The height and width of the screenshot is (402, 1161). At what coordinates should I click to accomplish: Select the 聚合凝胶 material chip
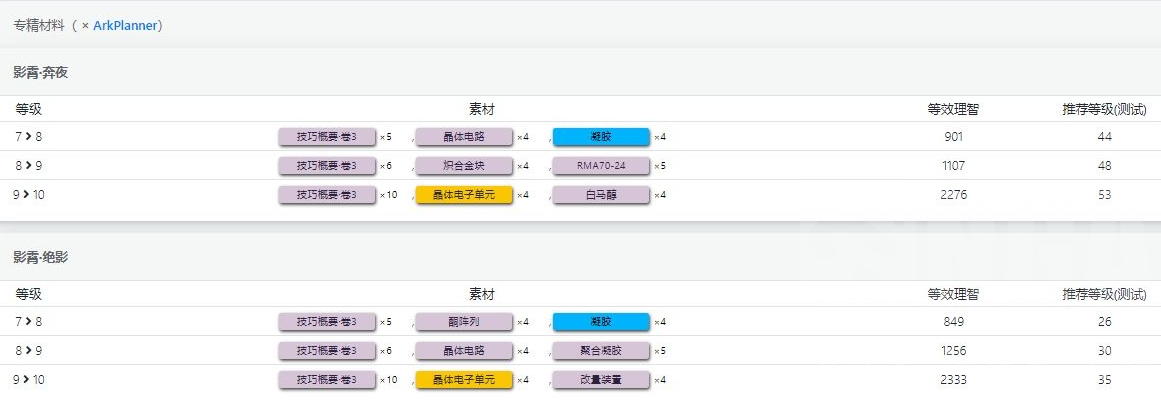pyautogui.click(x=601, y=350)
